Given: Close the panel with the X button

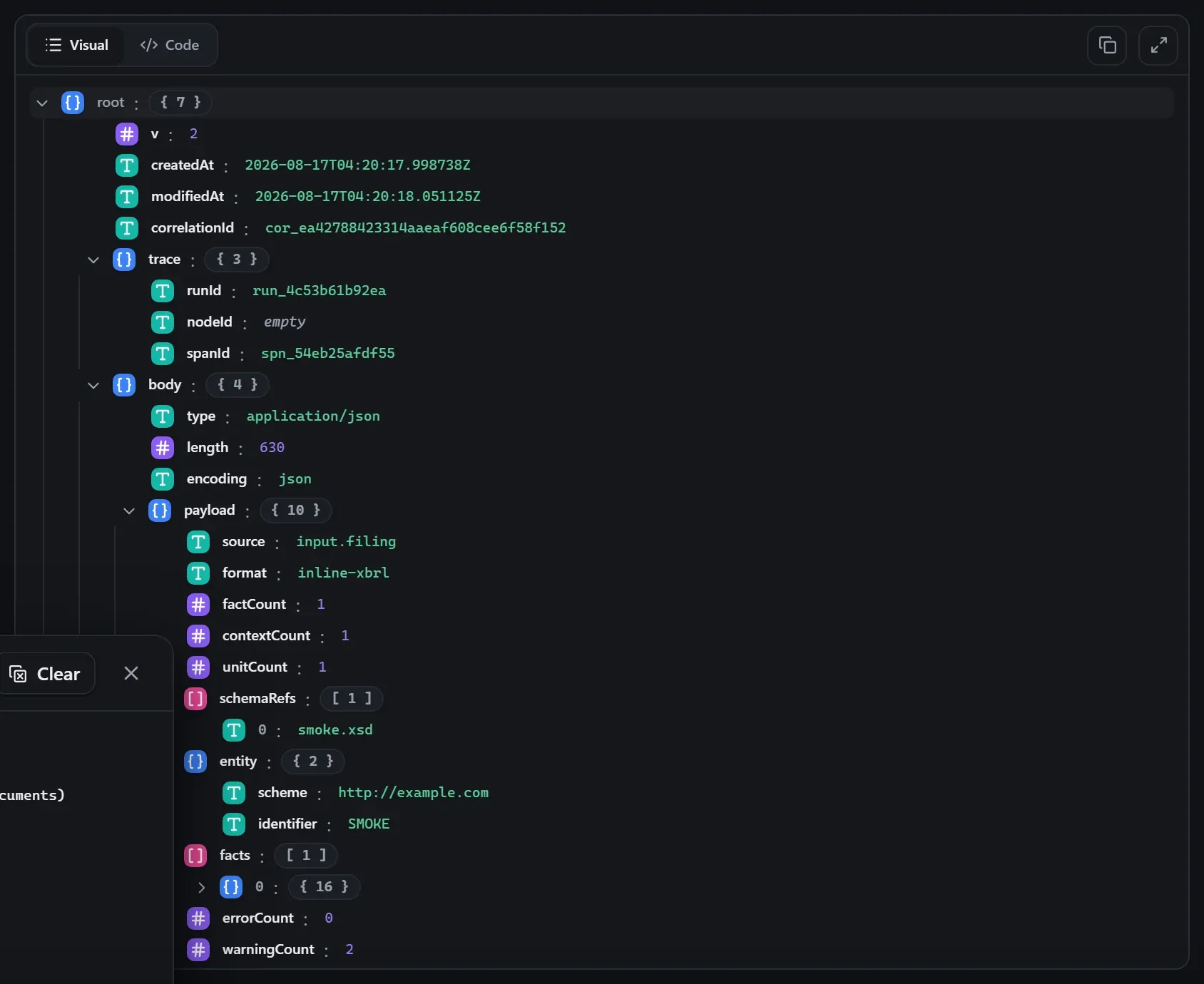Looking at the screenshot, I should [x=131, y=673].
